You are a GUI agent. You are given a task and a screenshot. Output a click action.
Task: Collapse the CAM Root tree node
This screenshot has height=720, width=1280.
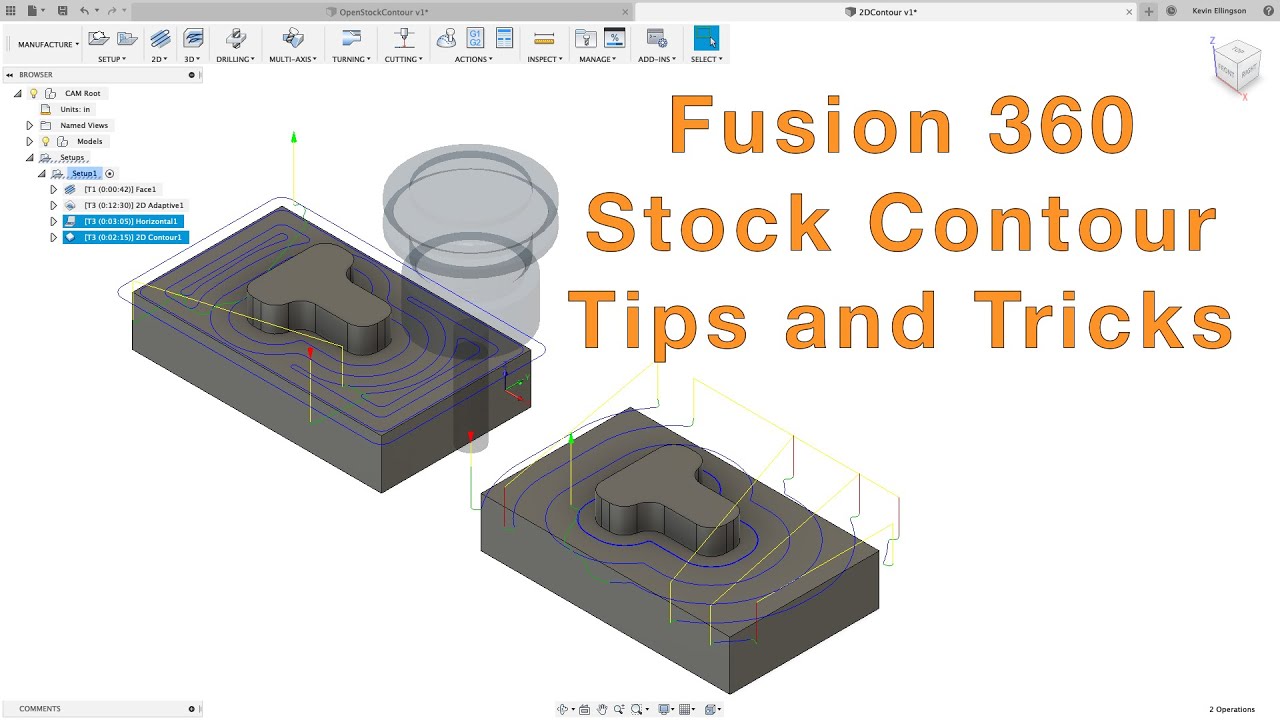18,93
